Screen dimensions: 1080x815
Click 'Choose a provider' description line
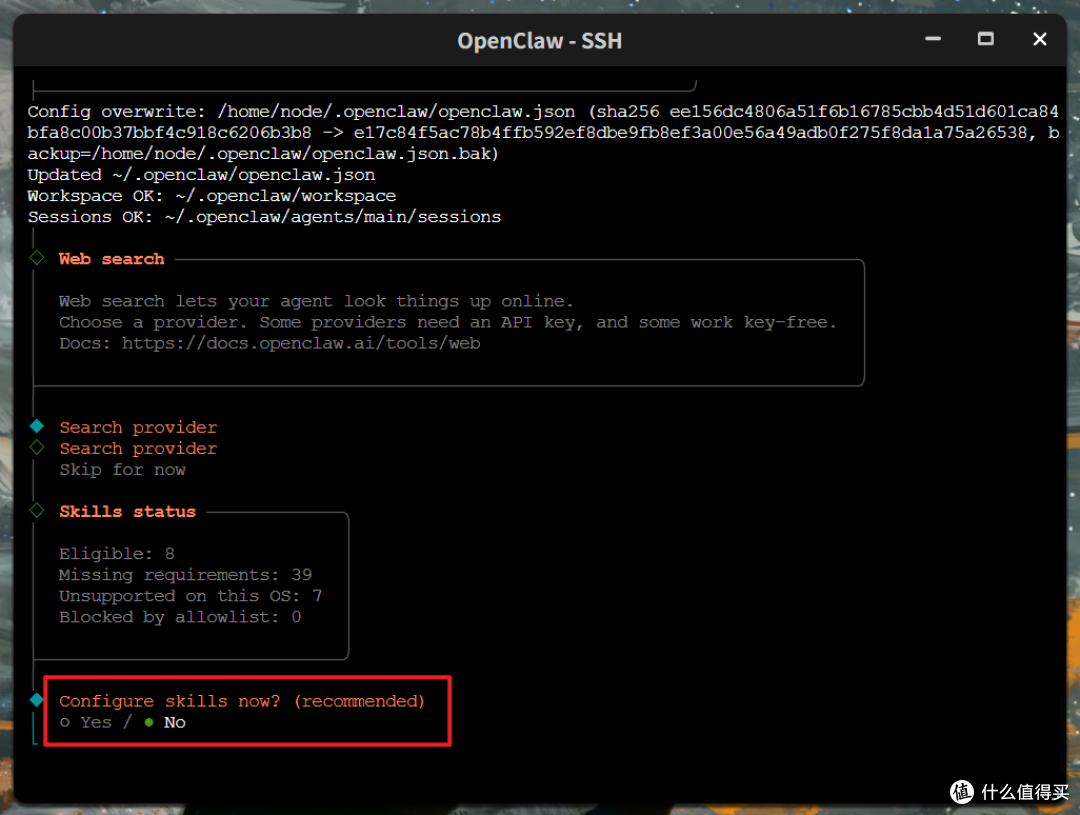[x=447, y=322]
